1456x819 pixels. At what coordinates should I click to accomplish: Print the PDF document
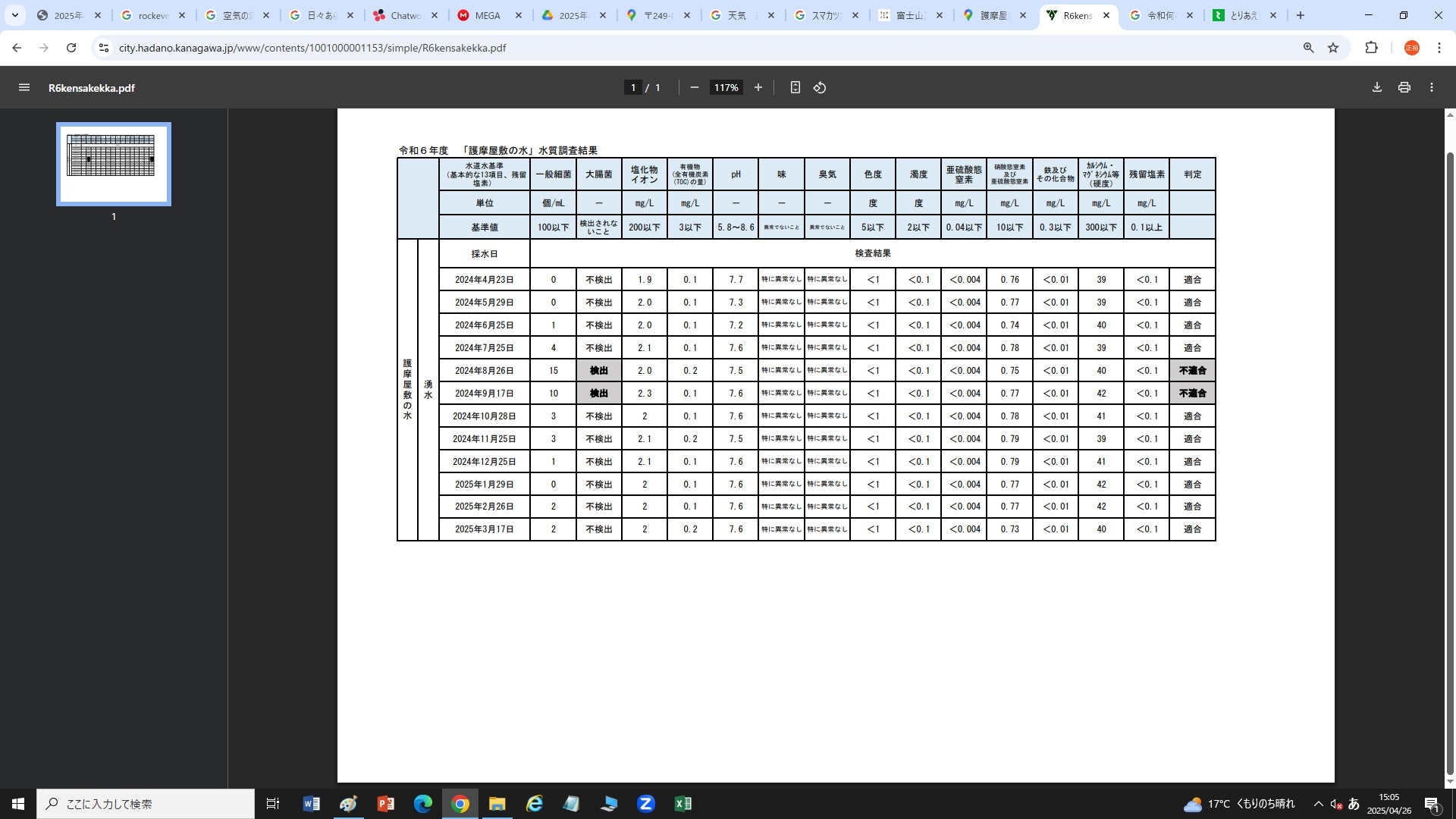1404,88
